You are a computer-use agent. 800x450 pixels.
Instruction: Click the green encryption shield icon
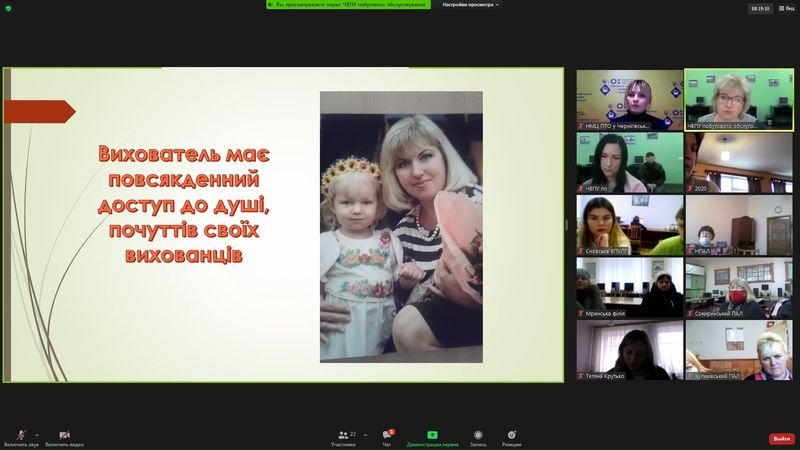8,7
